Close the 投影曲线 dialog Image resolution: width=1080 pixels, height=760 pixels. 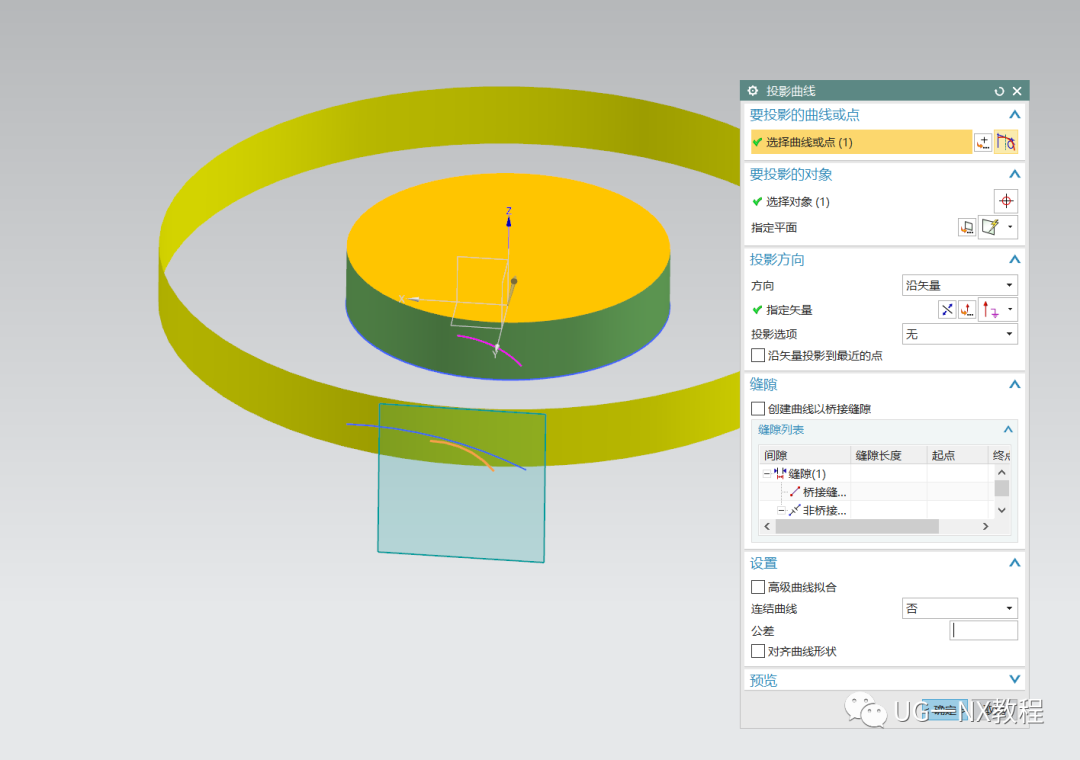tap(1017, 91)
